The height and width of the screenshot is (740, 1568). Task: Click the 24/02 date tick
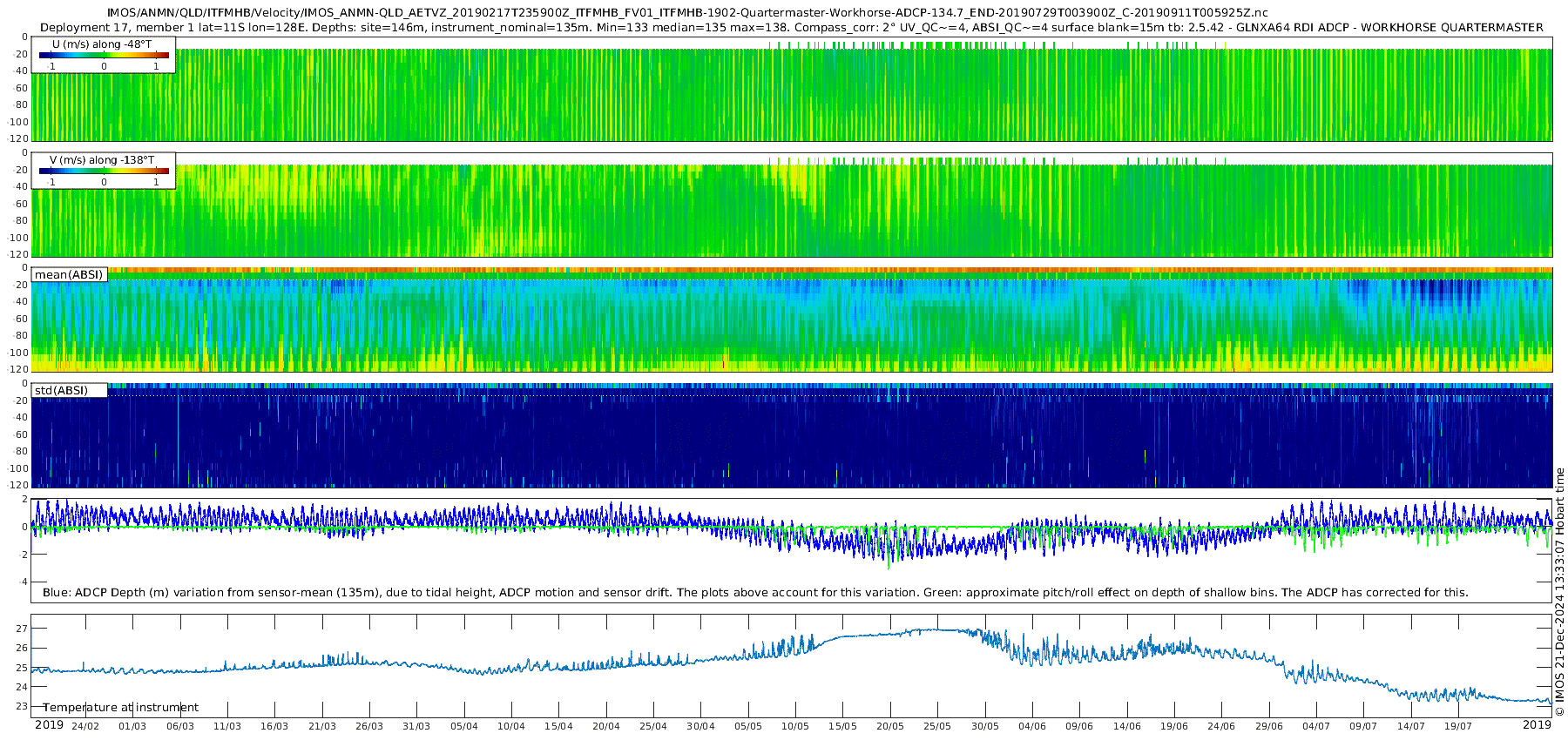(x=85, y=726)
